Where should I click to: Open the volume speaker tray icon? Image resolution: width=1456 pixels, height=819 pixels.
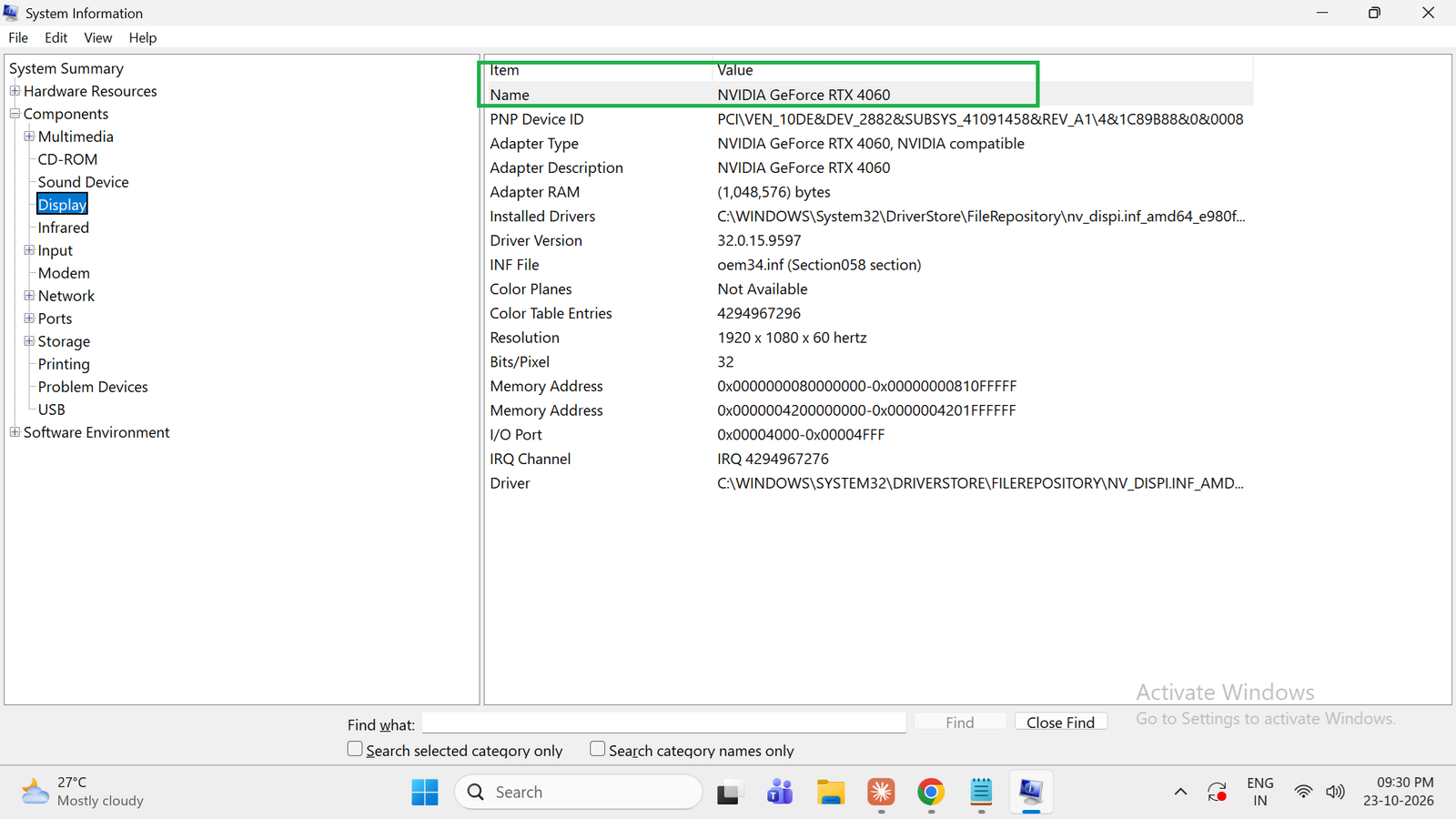tap(1335, 792)
